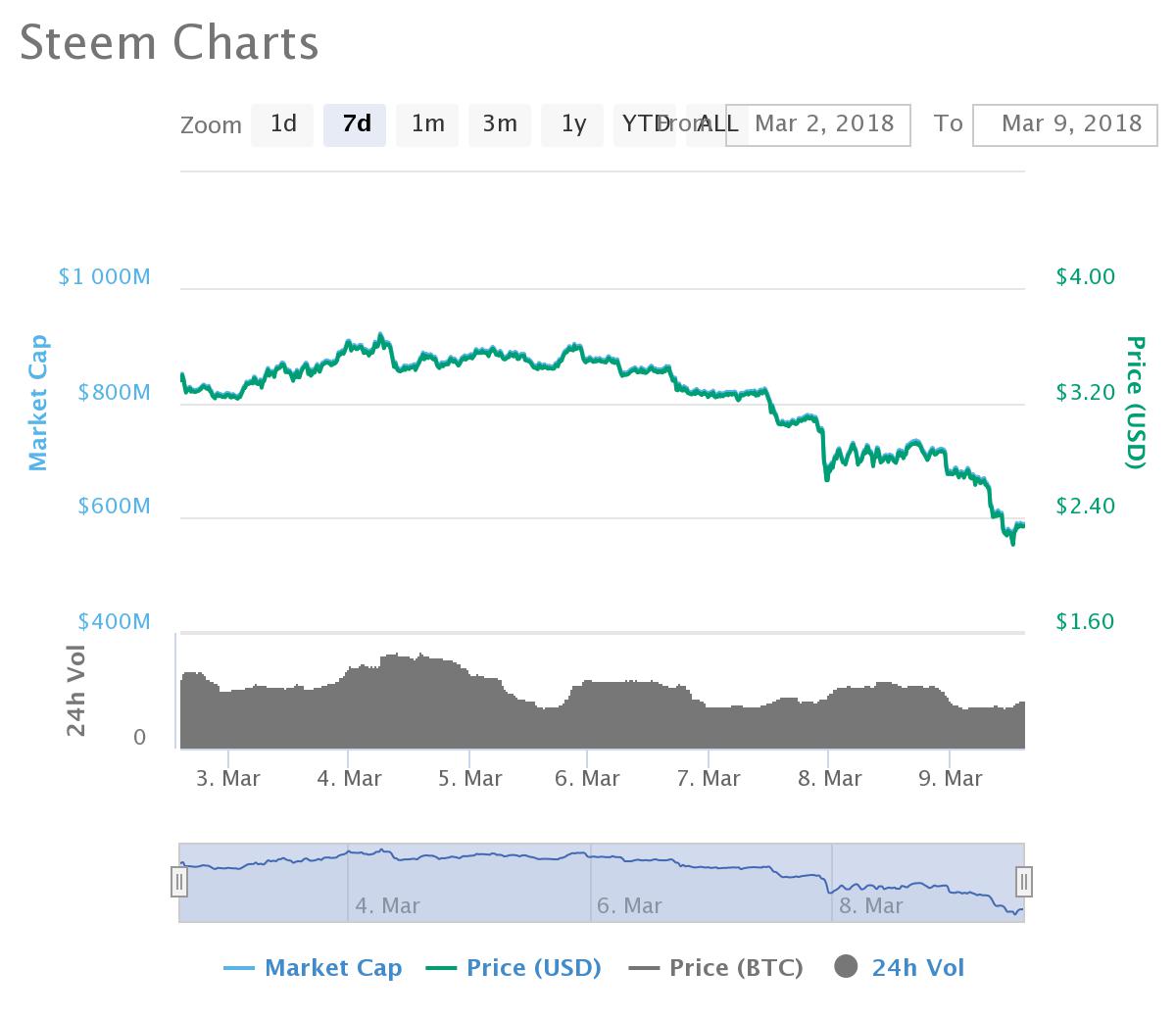Select the 3m zoom range
The height and width of the screenshot is (1019, 1176).
(x=500, y=124)
